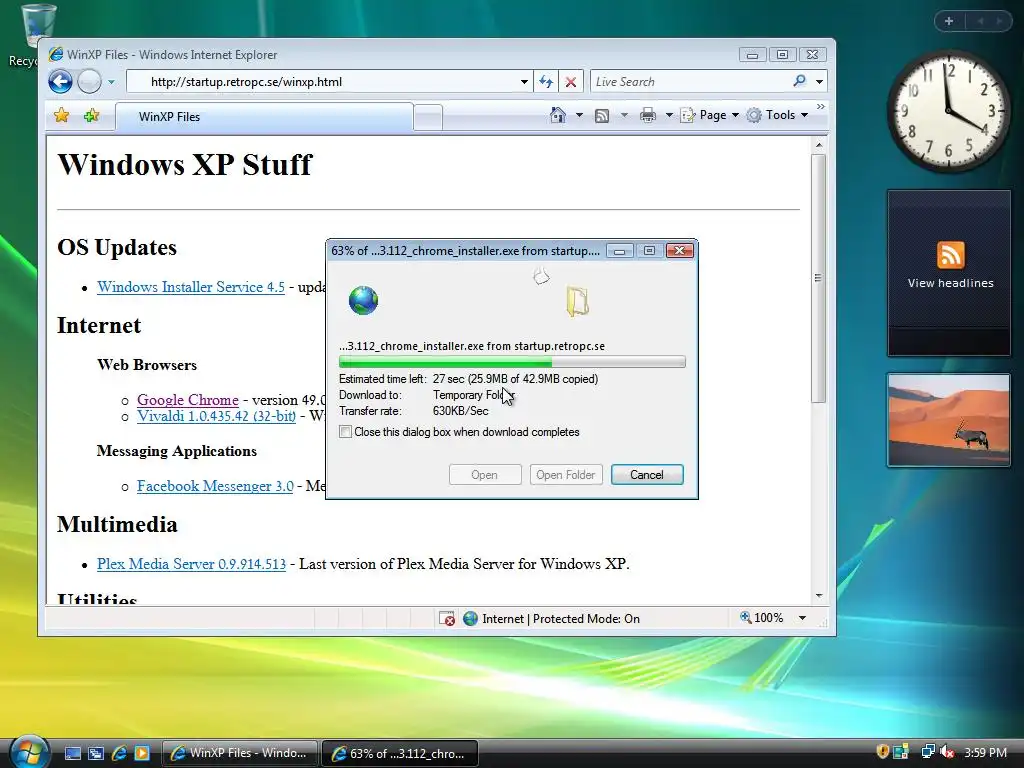Click the green download progress bar

pos(512,362)
